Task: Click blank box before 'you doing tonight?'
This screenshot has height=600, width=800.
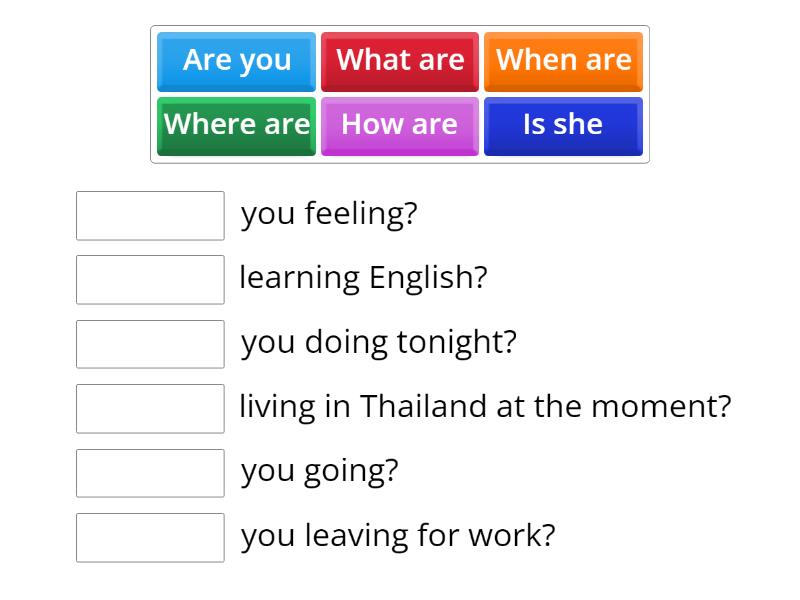Action: pyautogui.click(x=150, y=344)
